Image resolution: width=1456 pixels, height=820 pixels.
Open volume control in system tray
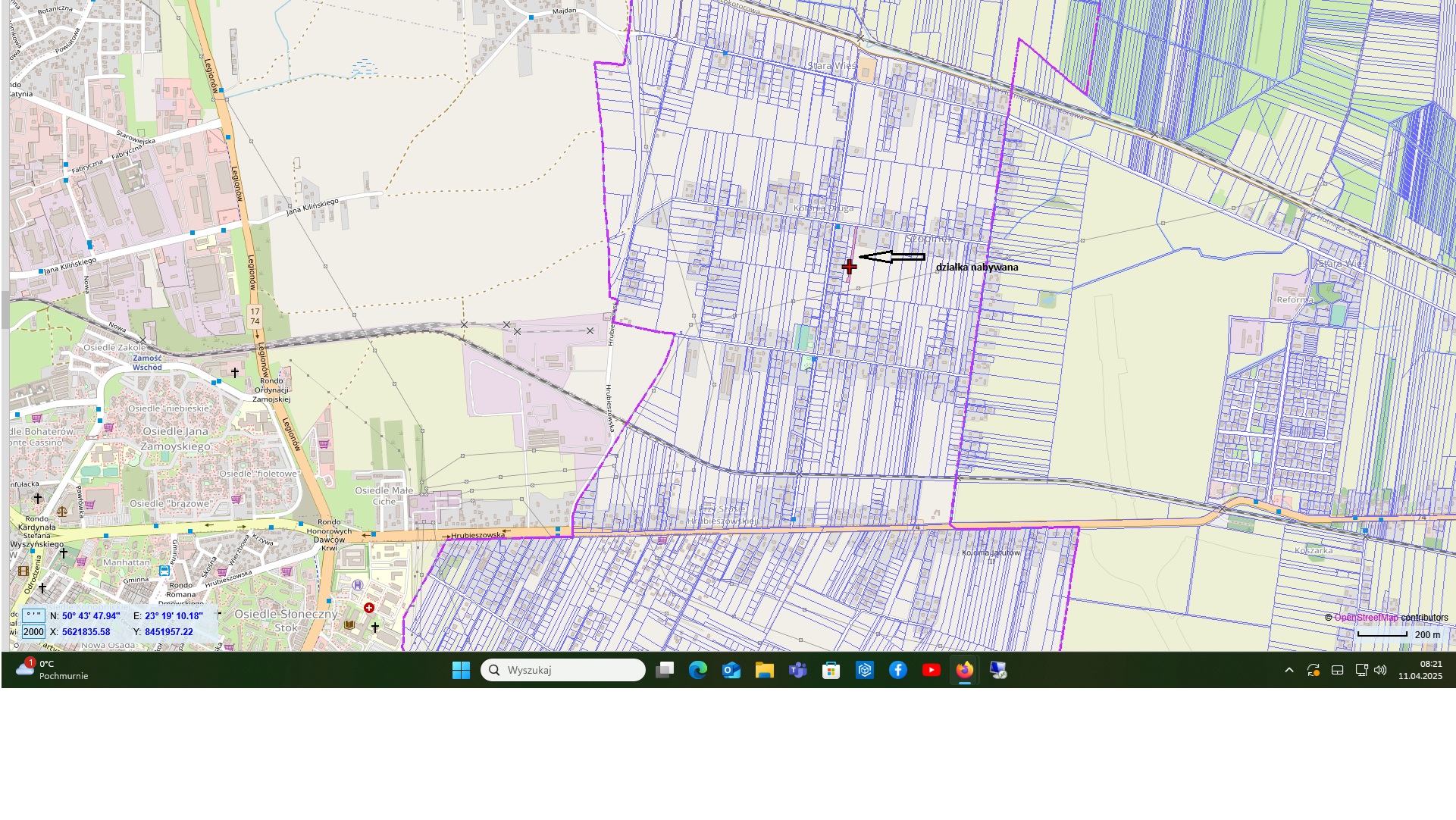[1380, 670]
